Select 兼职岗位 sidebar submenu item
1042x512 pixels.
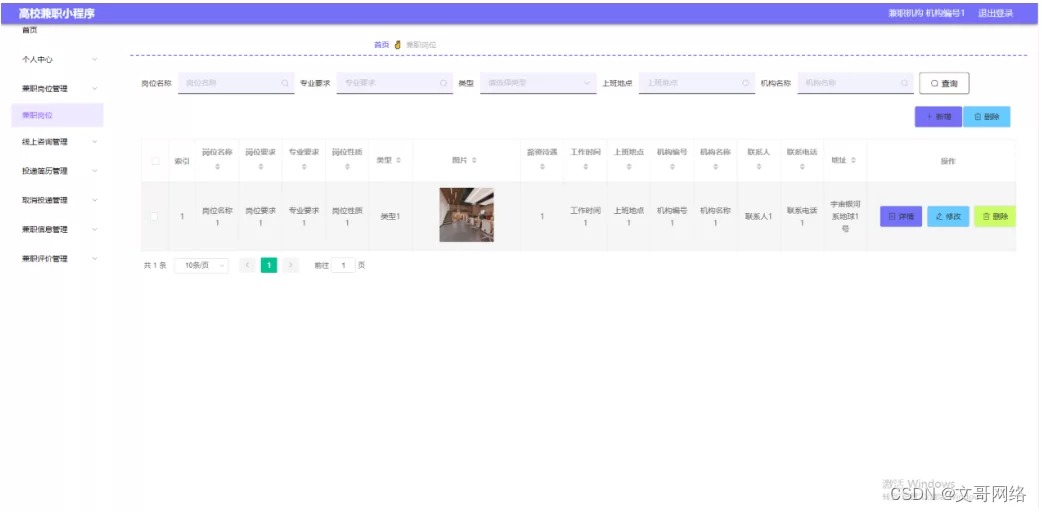coord(57,115)
